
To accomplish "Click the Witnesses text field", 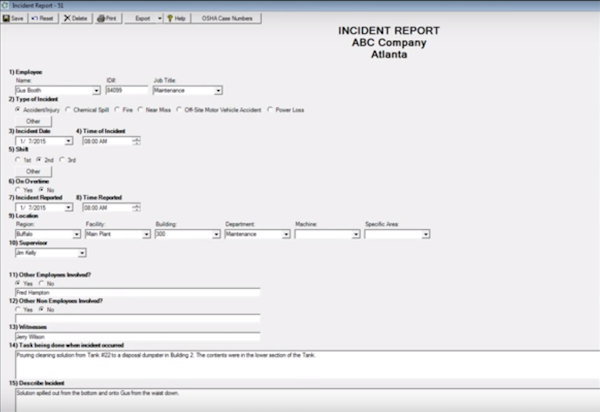I will point(138,337).
